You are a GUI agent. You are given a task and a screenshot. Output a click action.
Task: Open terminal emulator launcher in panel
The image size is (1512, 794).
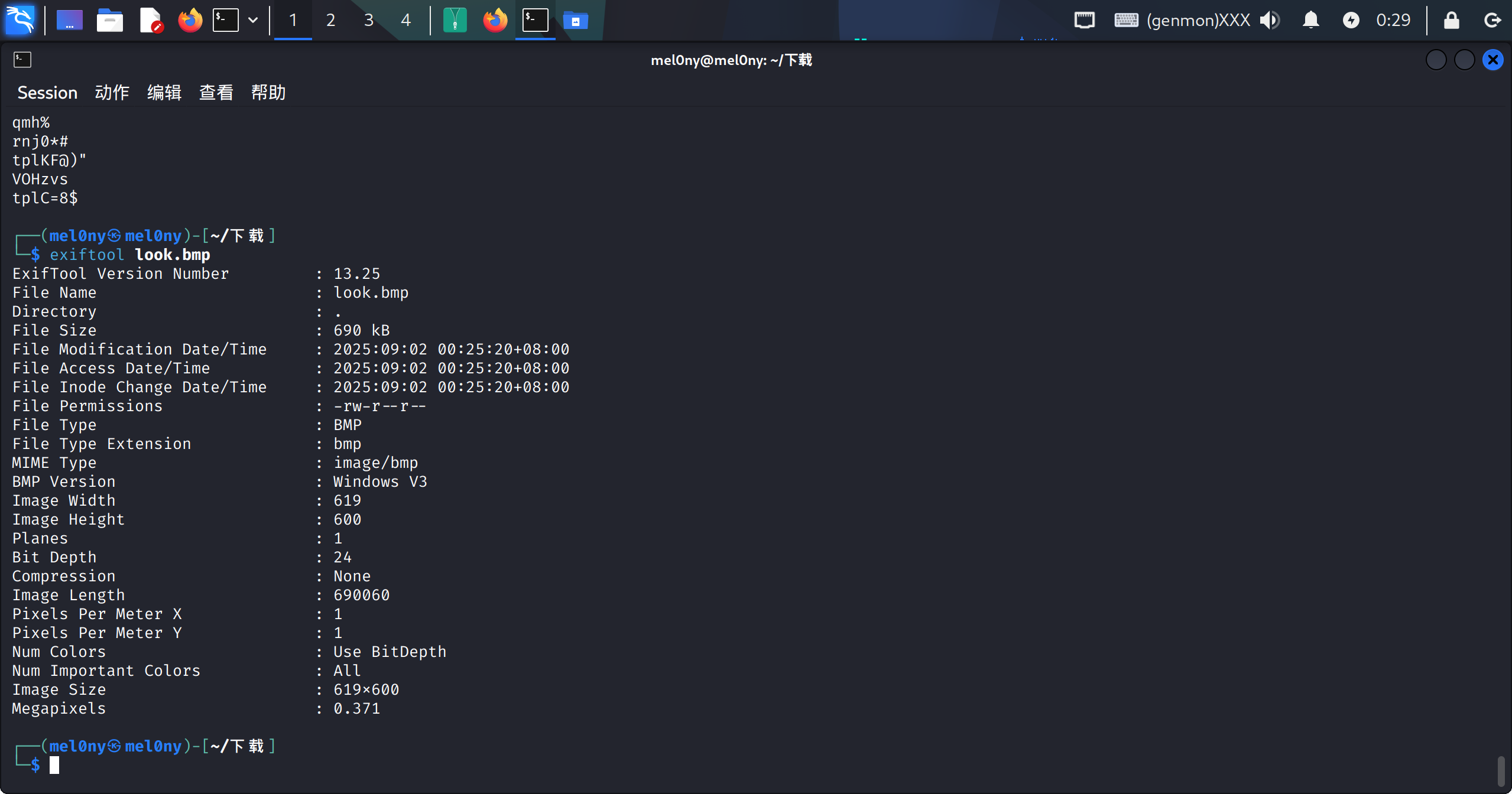click(x=226, y=20)
